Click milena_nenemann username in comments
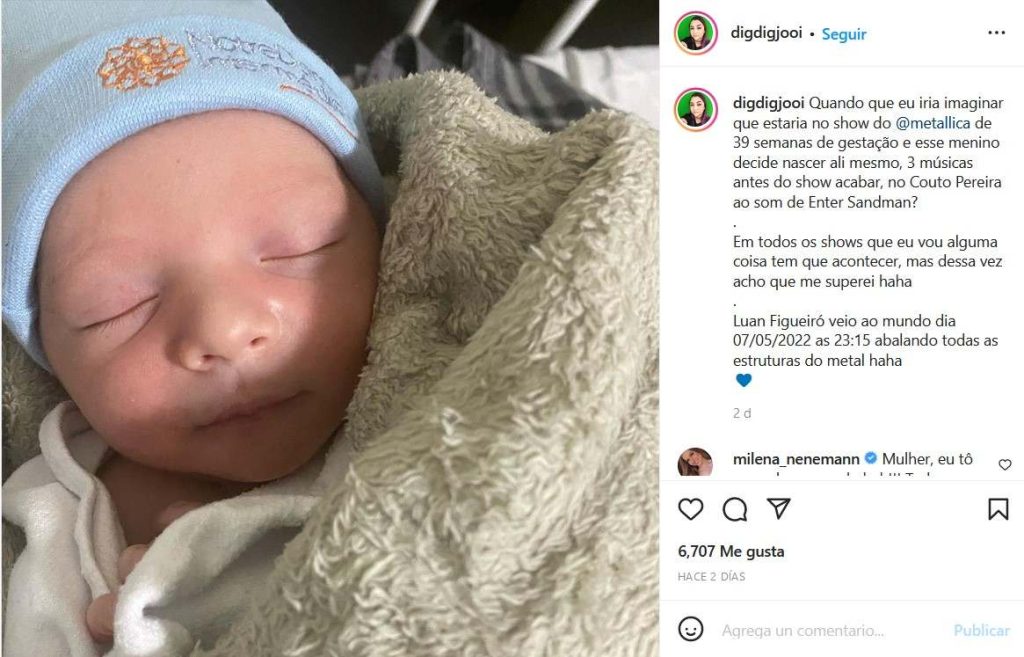Image resolution: width=1024 pixels, height=657 pixels. [x=795, y=459]
